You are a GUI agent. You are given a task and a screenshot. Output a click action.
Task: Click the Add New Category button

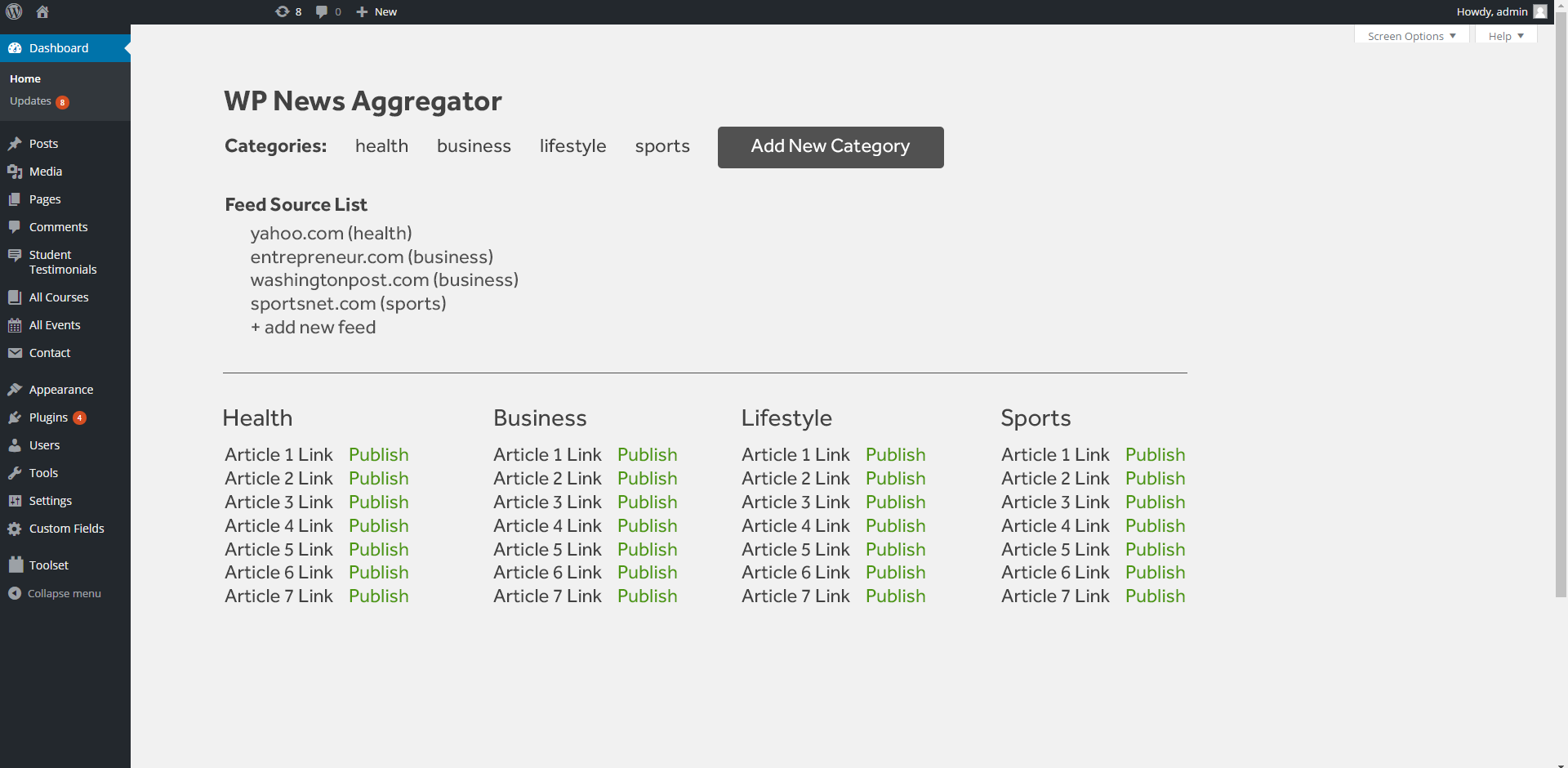(831, 147)
